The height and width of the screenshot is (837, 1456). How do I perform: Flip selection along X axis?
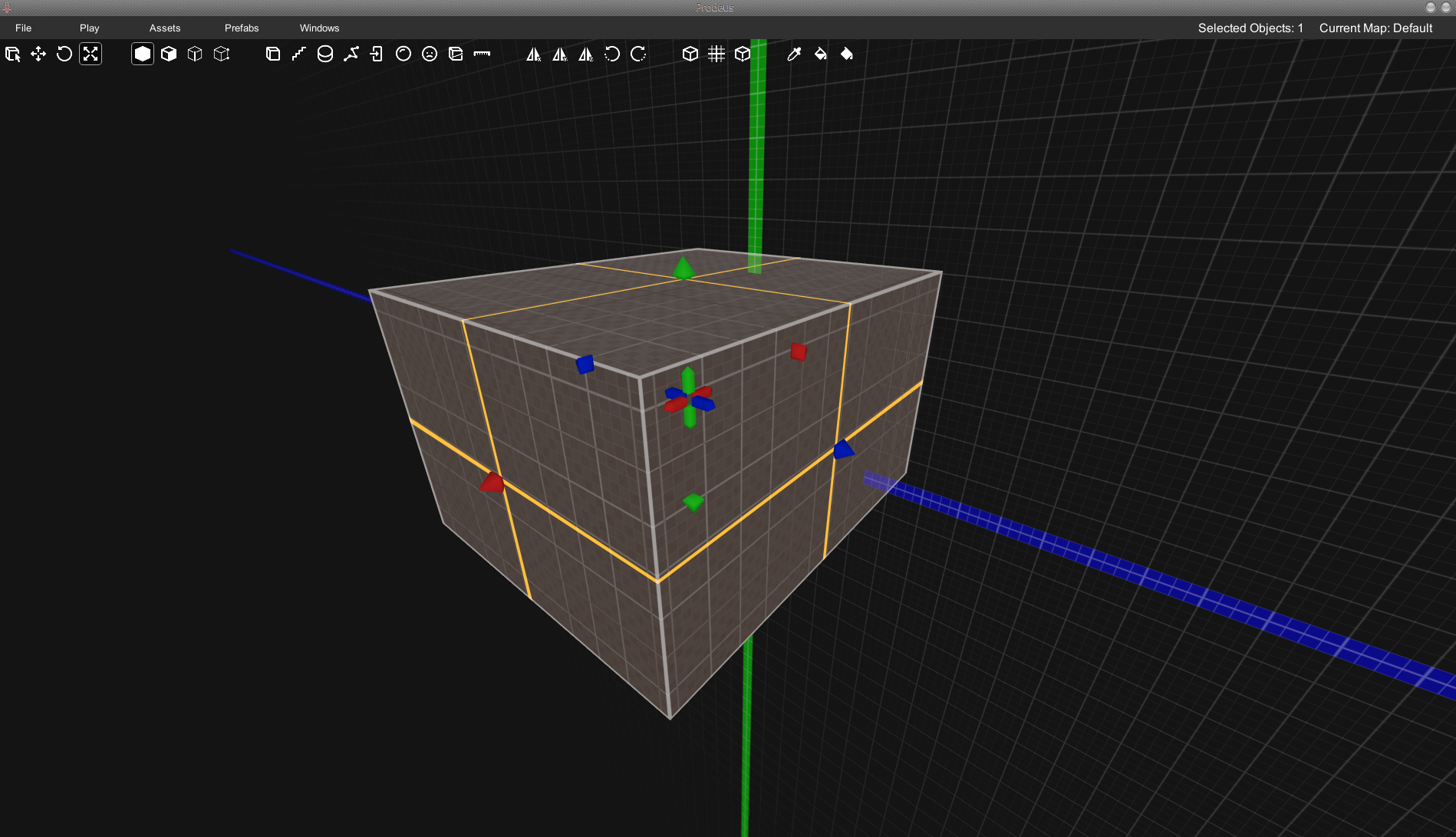pyautogui.click(x=534, y=54)
